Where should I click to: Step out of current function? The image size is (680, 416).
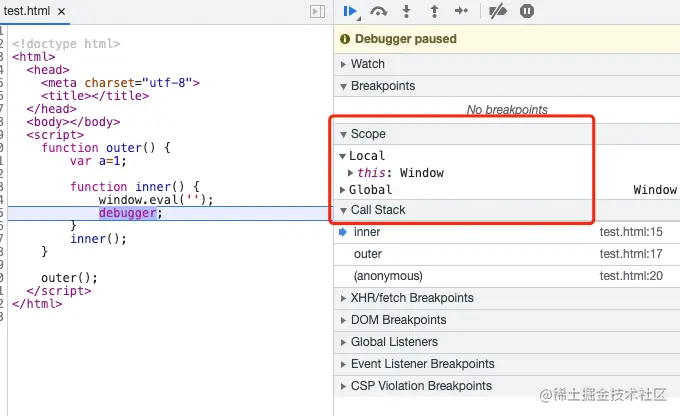(434, 11)
